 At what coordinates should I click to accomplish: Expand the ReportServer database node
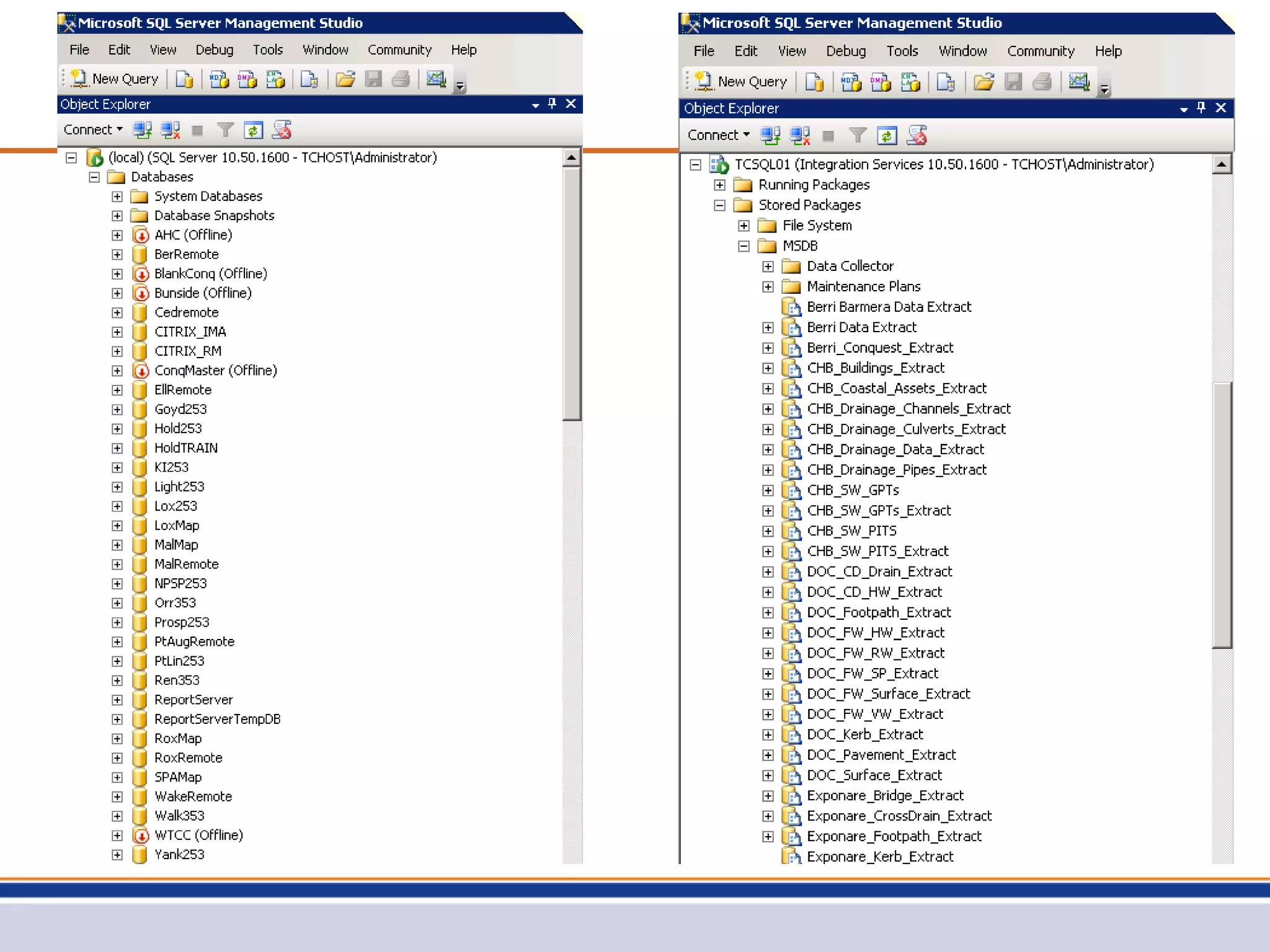(x=117, y=700)
